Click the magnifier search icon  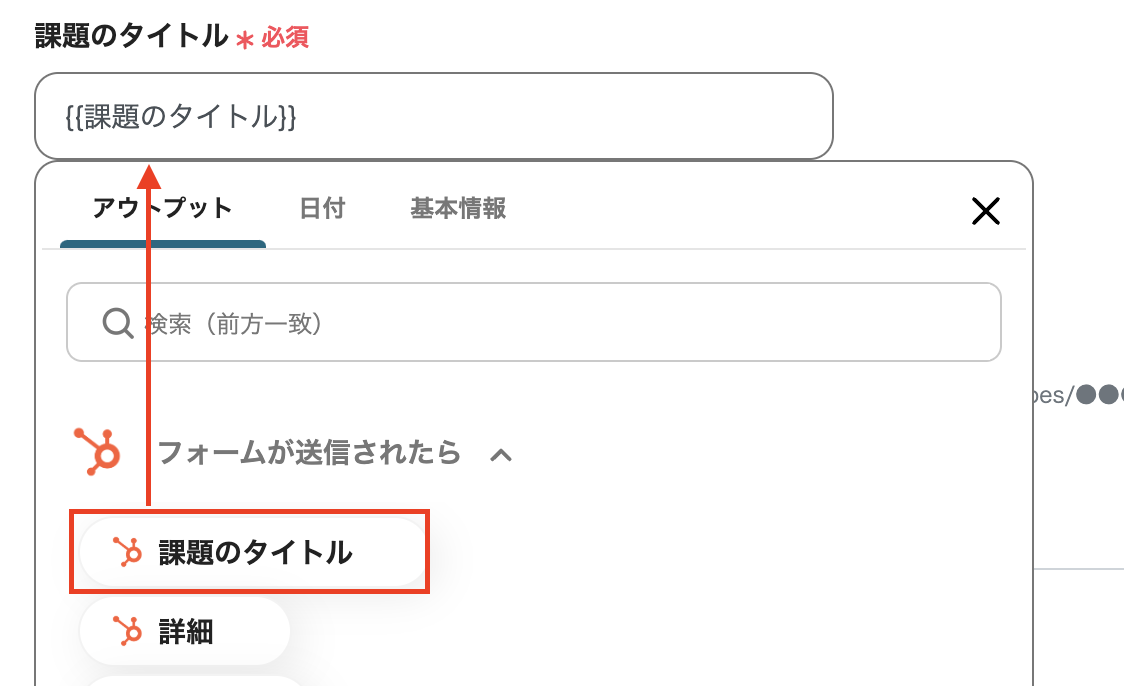pos(118,323)
